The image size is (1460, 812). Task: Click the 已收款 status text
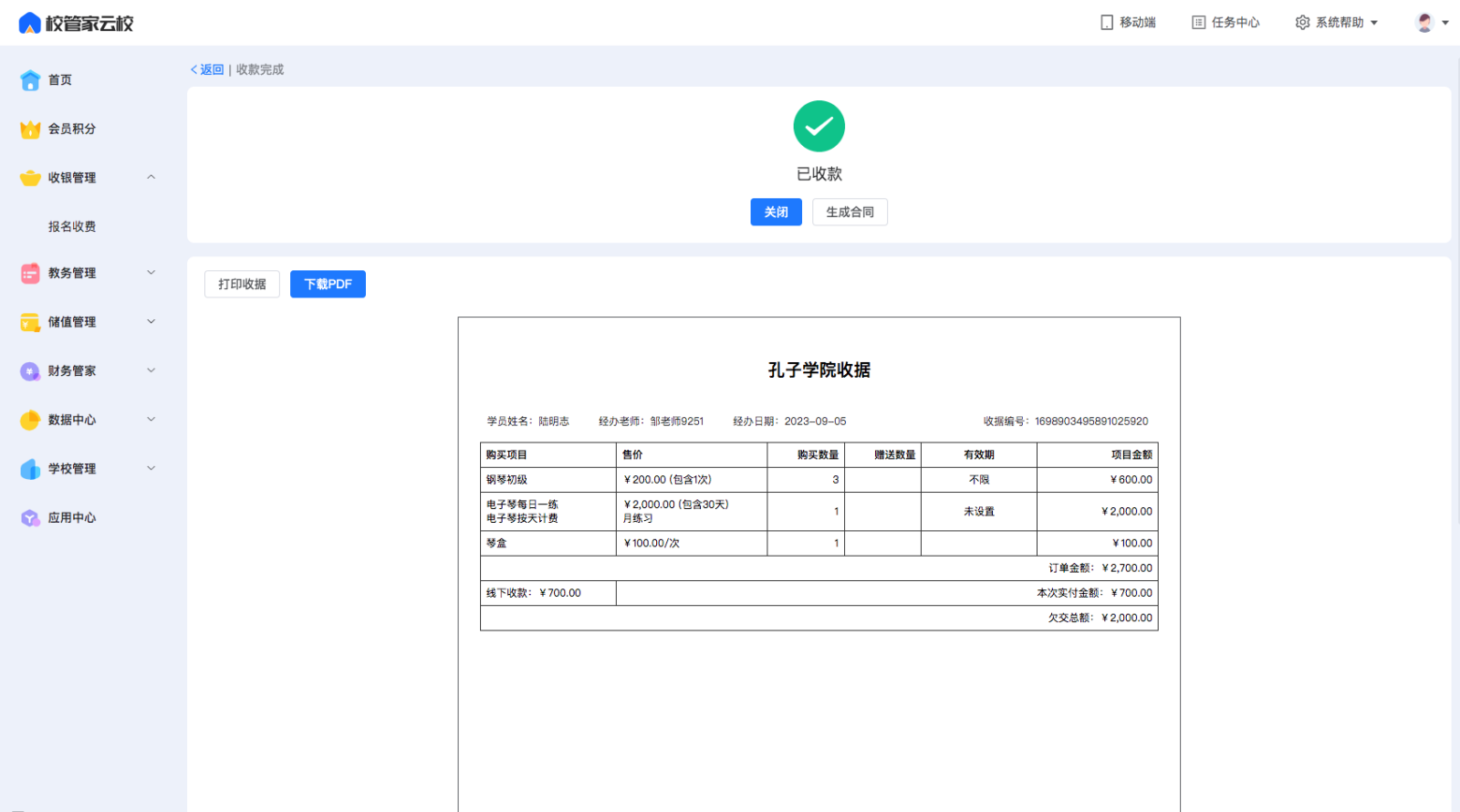click(x=819, y=174)
